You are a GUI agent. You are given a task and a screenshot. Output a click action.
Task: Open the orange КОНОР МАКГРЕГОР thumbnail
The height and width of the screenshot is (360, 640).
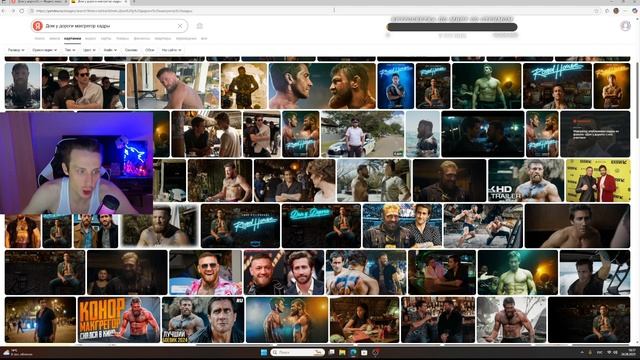pos(119,320)
